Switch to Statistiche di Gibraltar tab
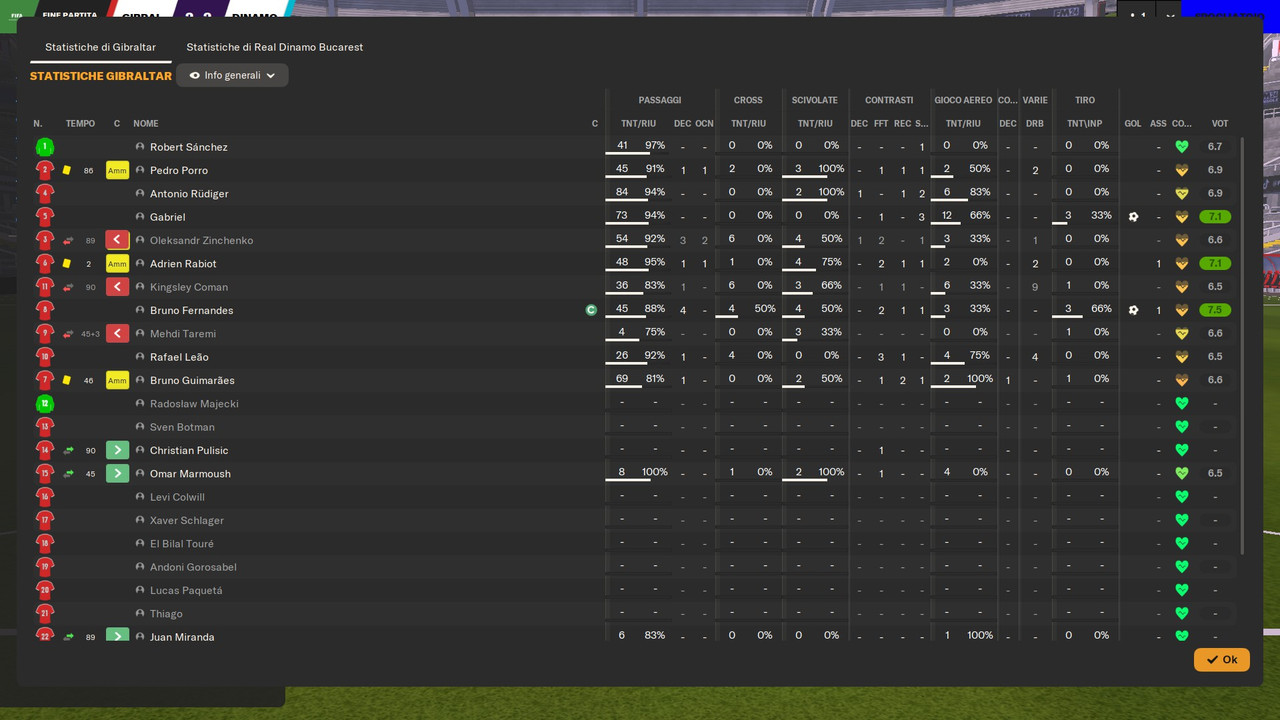The width and height of the screenshot is (1280, 720). click(100, 47)
